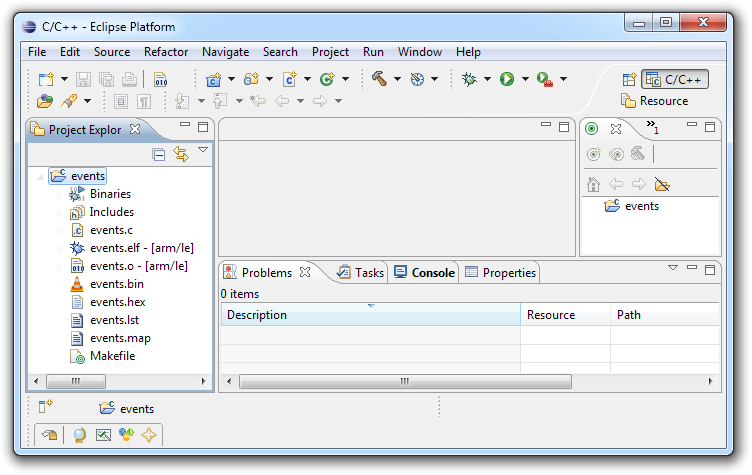Click the Description column header

(371, 315)
